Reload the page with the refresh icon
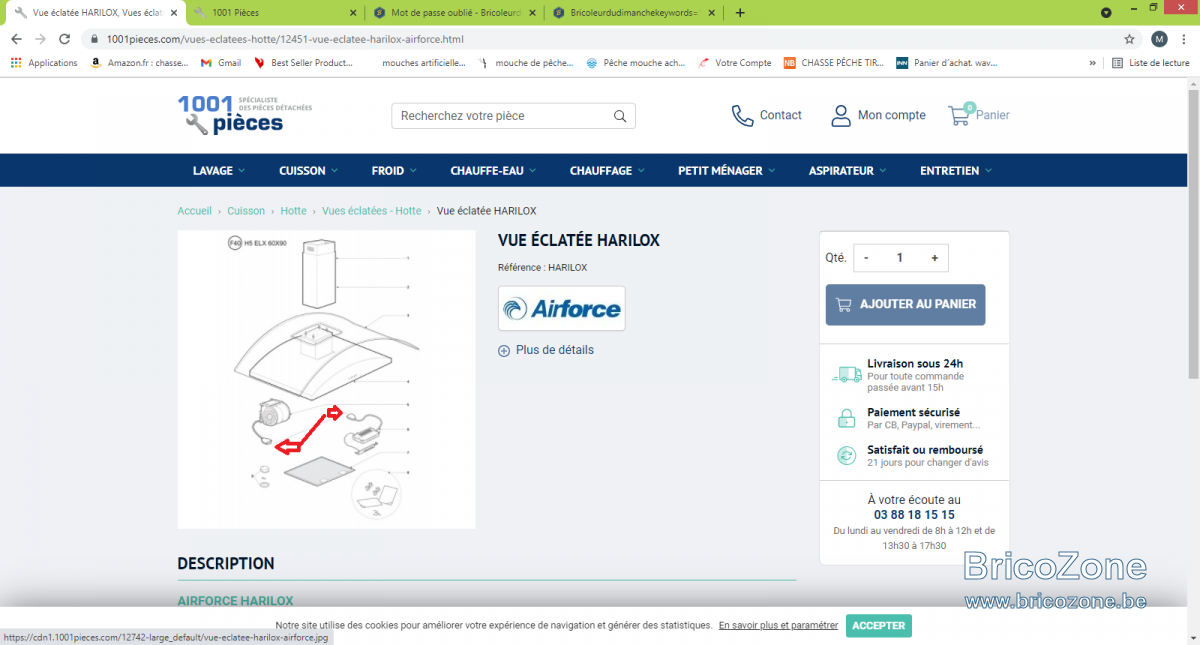This screenshot has width=1200, height=645. pos(65,39)
